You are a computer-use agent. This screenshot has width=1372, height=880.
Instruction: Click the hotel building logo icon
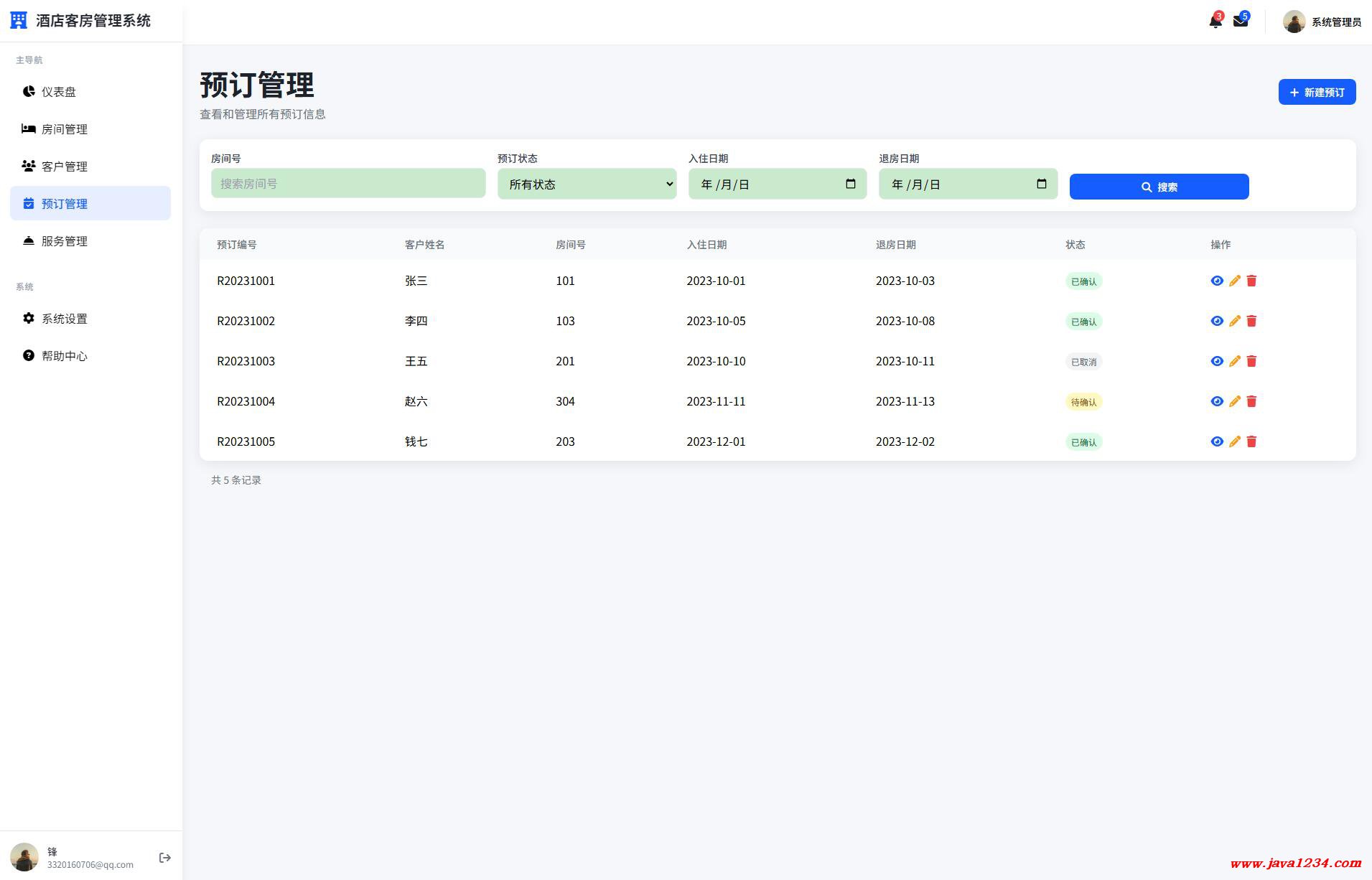19,21
